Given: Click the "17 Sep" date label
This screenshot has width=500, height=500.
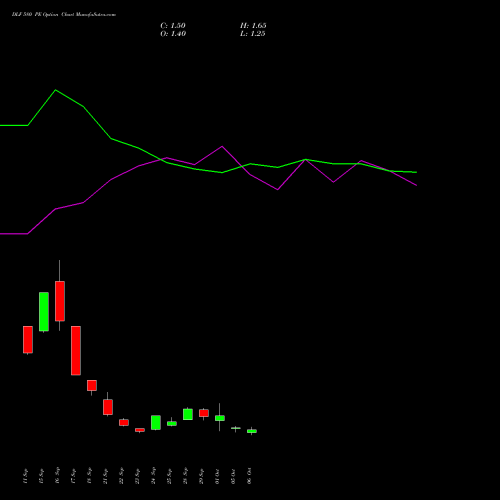Looking at the screenshot, I should 73,475.
